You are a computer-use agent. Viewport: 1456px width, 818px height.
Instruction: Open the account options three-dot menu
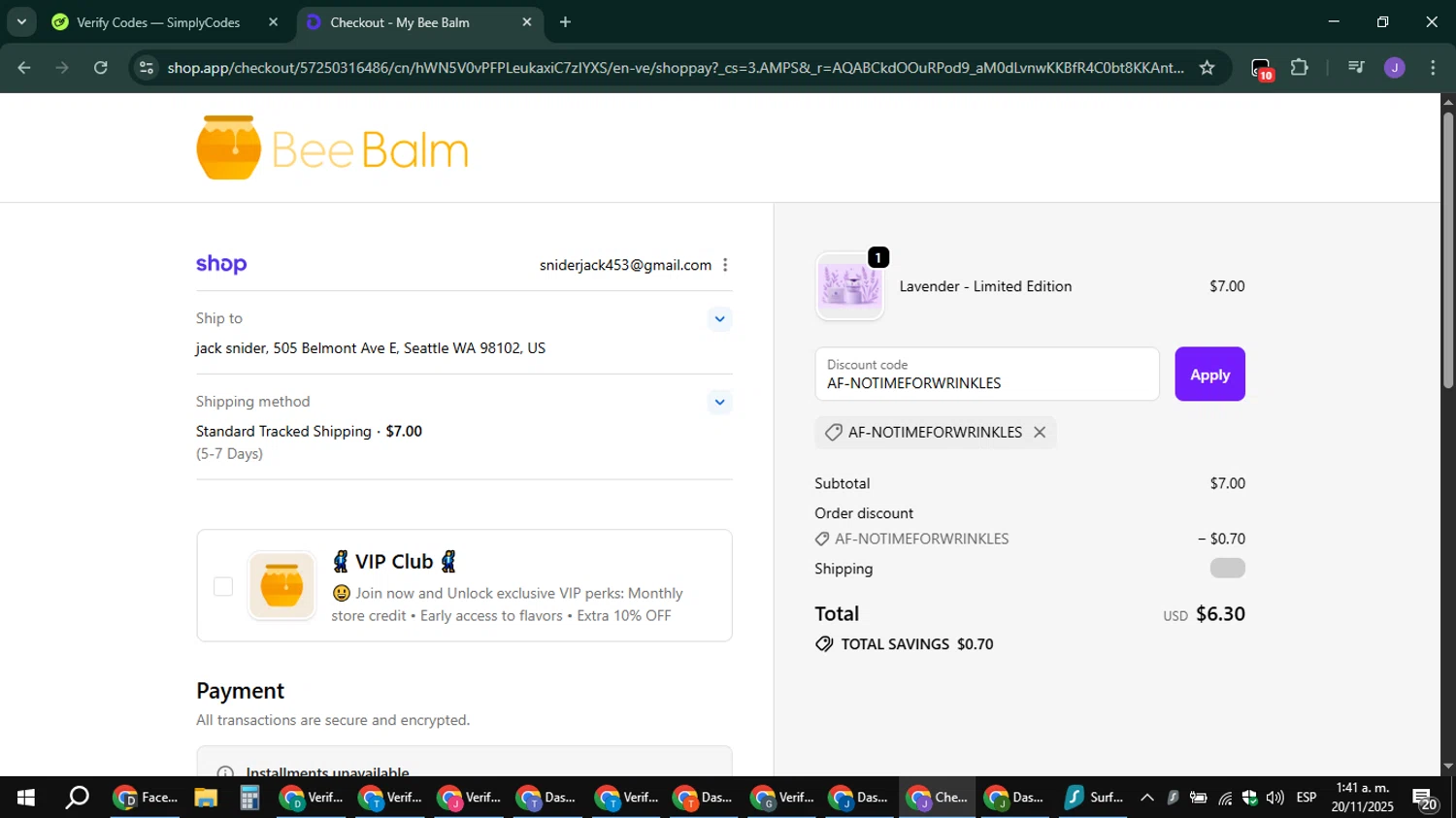(x=725, y=265)
